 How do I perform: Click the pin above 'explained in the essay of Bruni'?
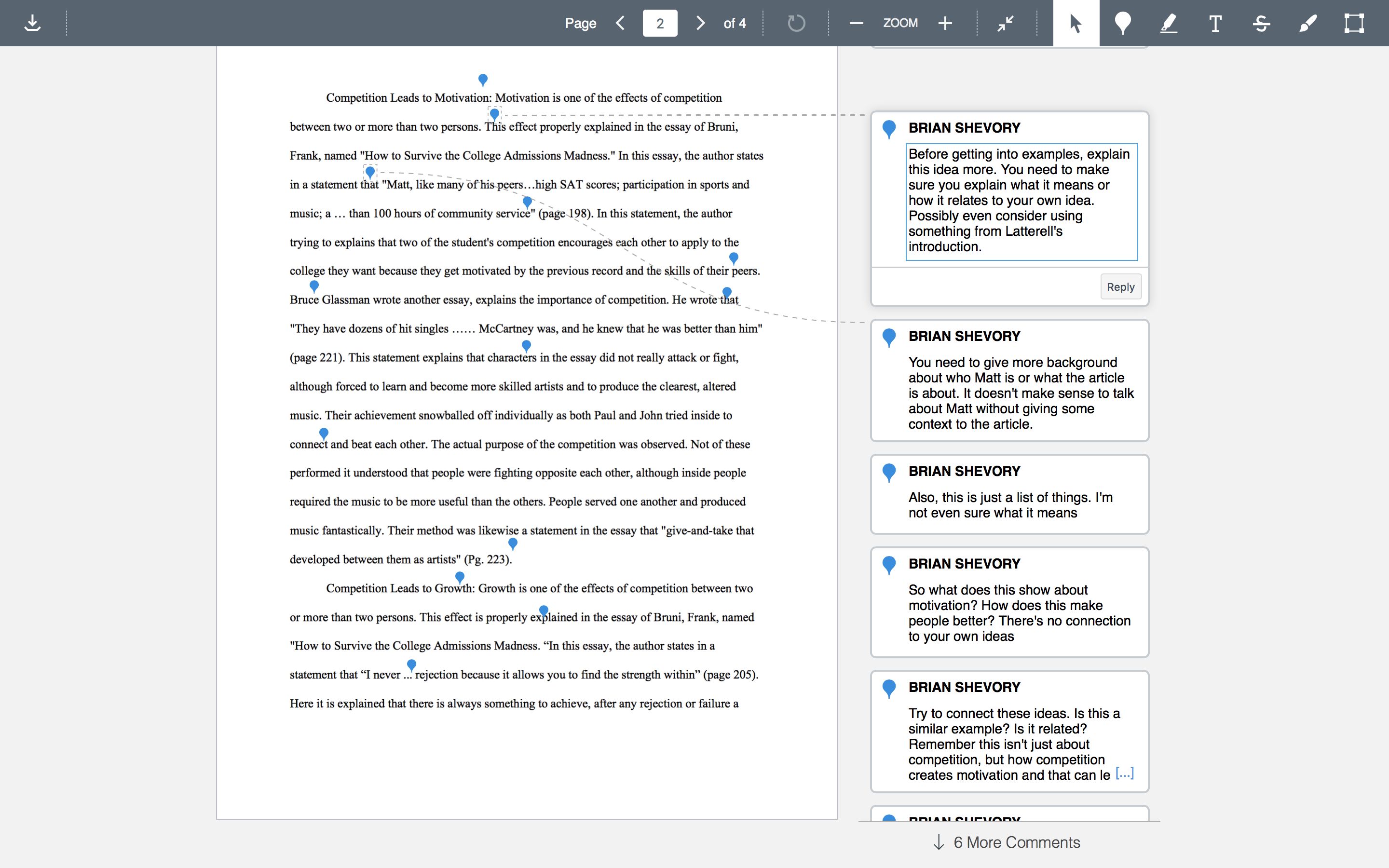(x=544, y=611)
